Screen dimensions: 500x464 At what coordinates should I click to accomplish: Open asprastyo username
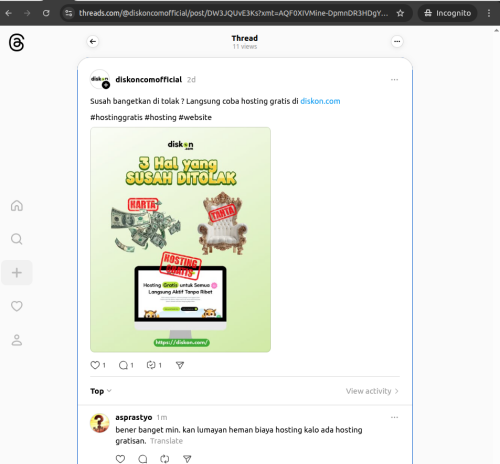point(134,417)
